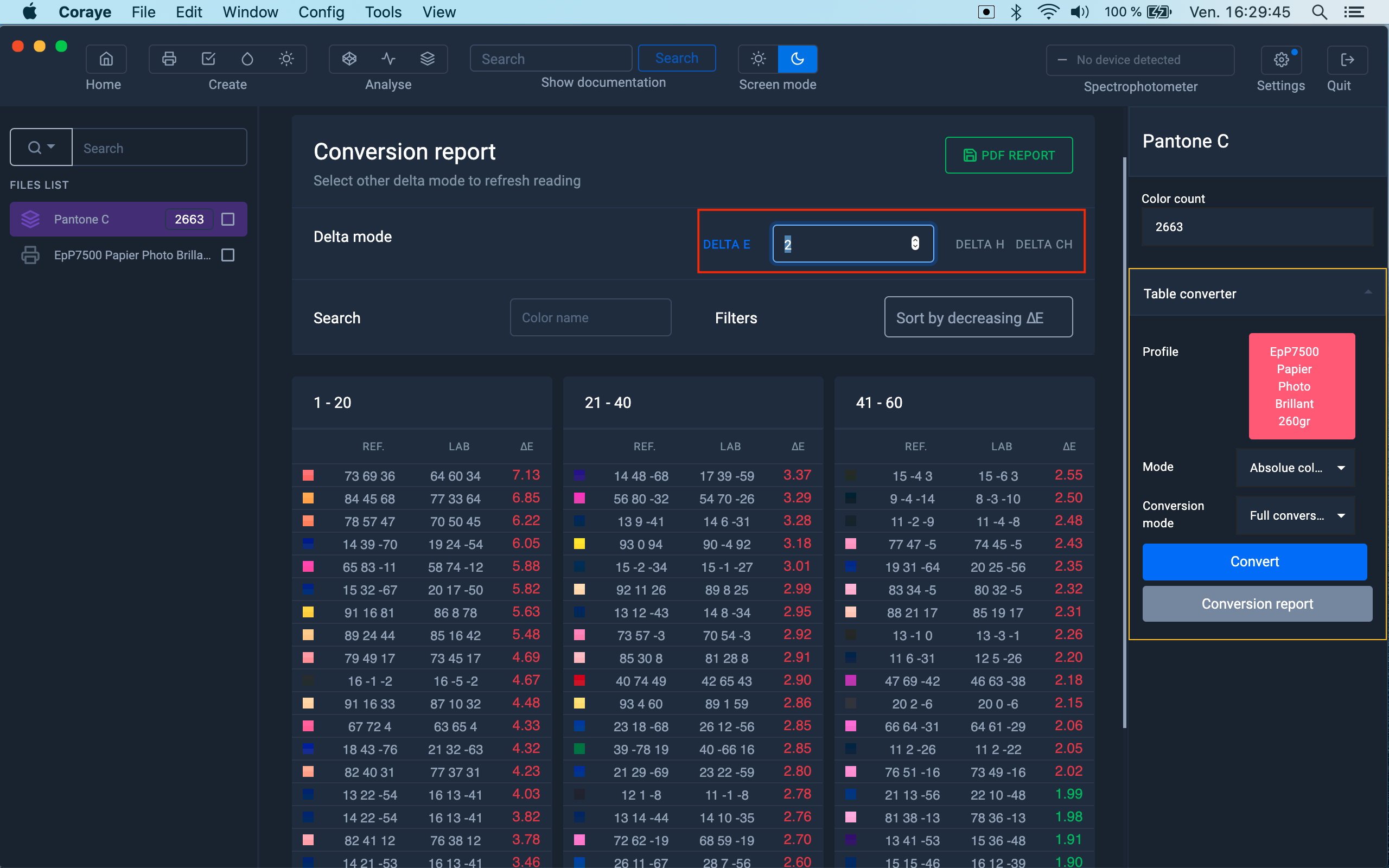Select DELTA E mode
The width and height of the screenshot is (1389, 868).
coord(726,245)
